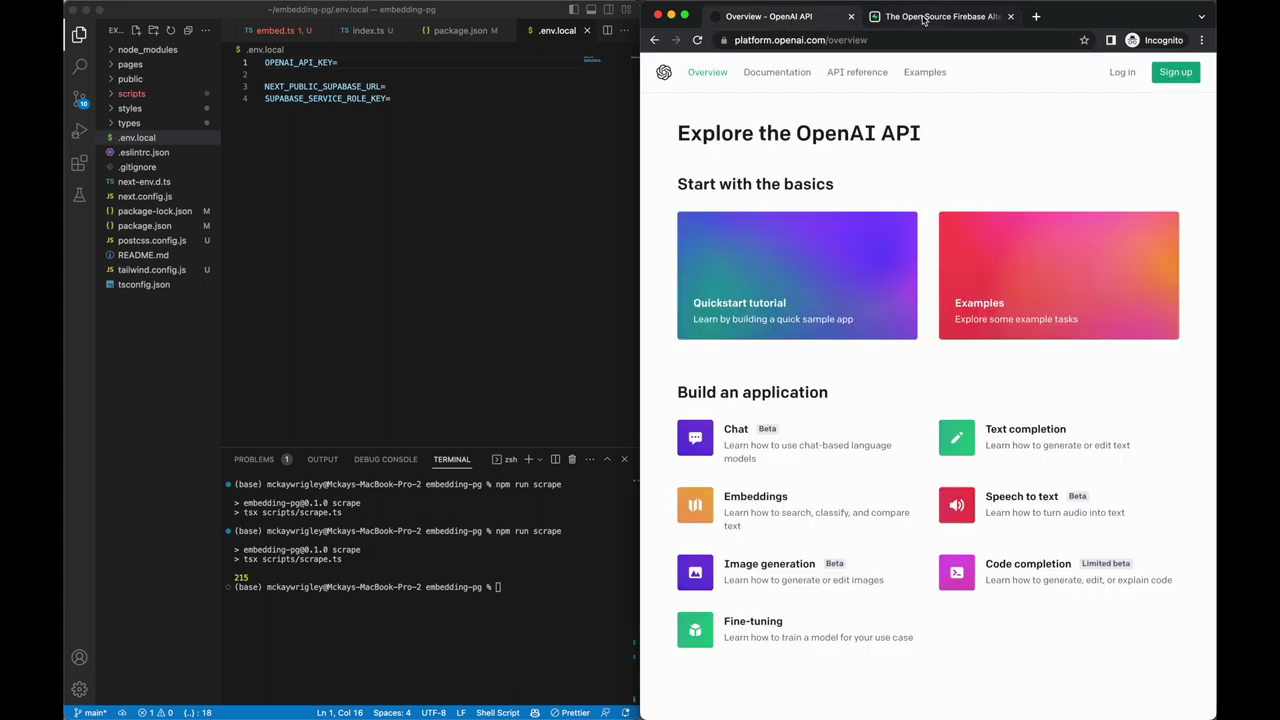
Task: Open the Manage gear in VS Code
Action: [x=79, y=690]
